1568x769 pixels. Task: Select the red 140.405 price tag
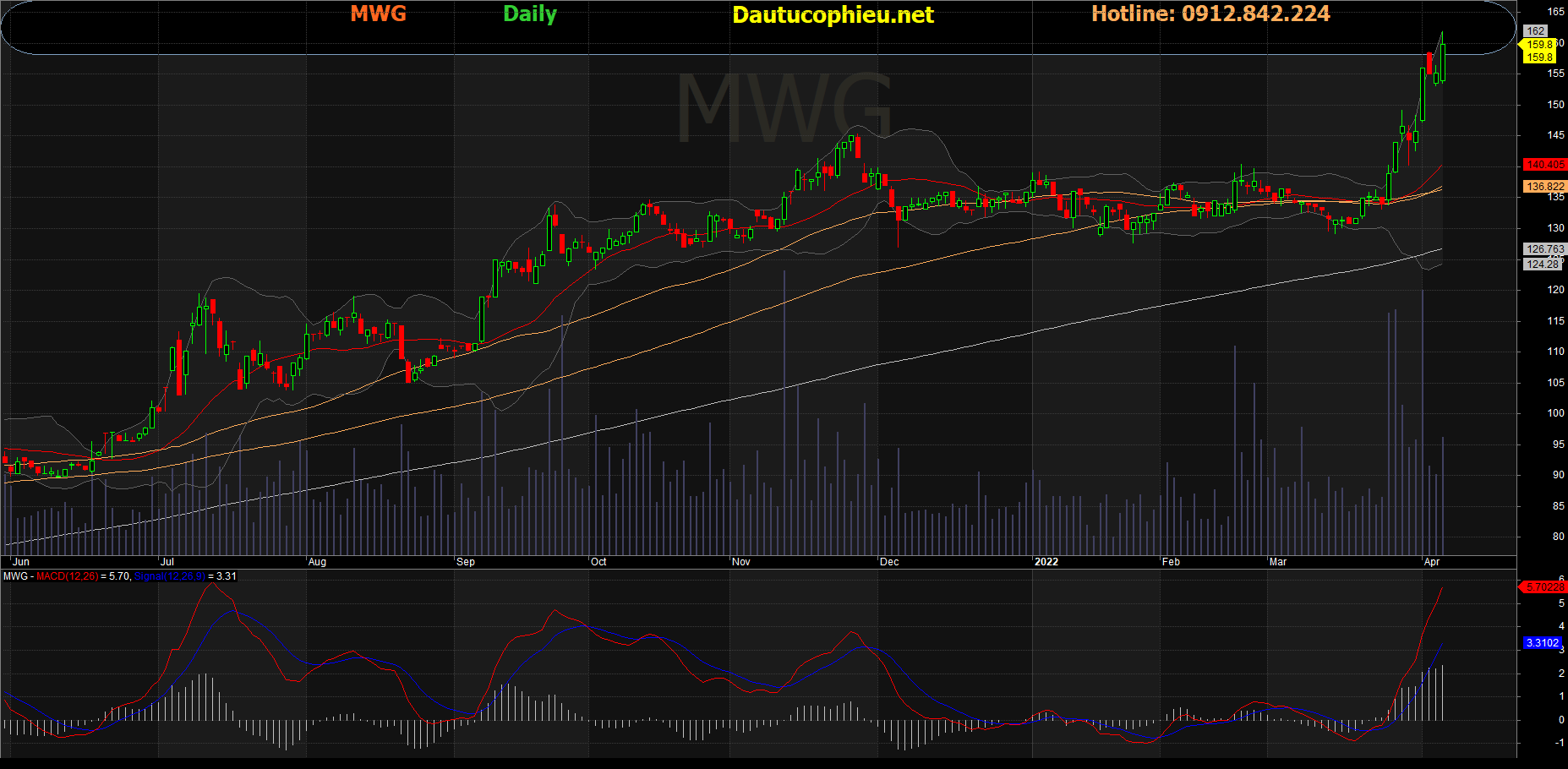coord(1544,165)
